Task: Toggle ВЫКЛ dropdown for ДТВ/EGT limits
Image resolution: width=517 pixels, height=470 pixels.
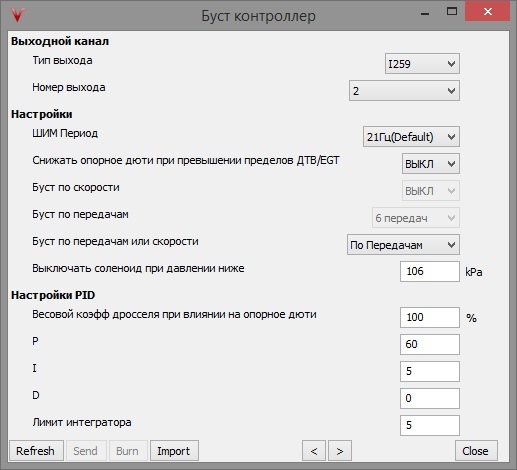Action: [x=430, y=163]
